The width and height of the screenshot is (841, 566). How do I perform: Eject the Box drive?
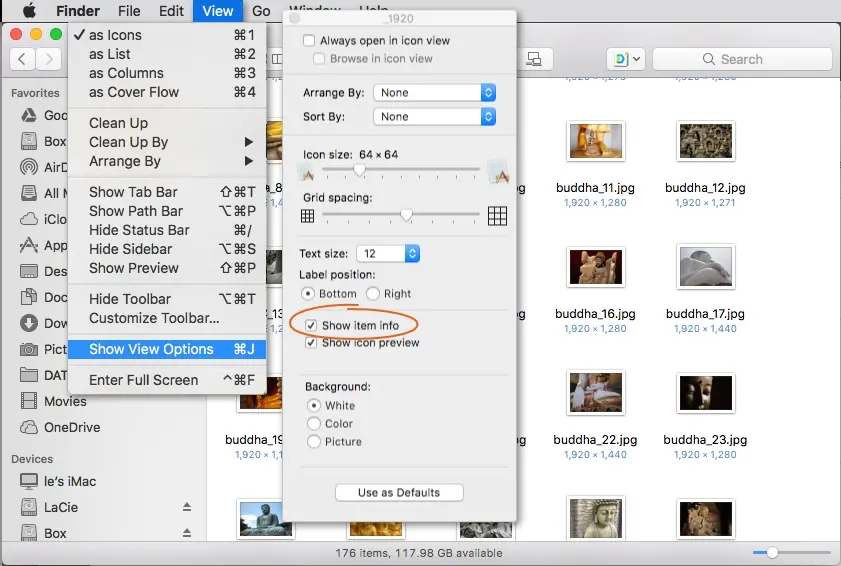pos(186,533)
